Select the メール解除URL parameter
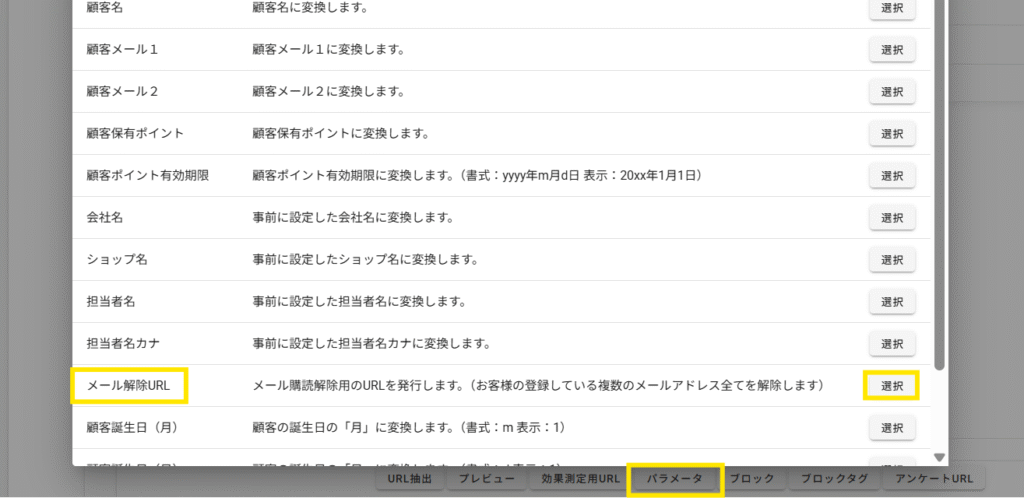 (x=891, y=386)
